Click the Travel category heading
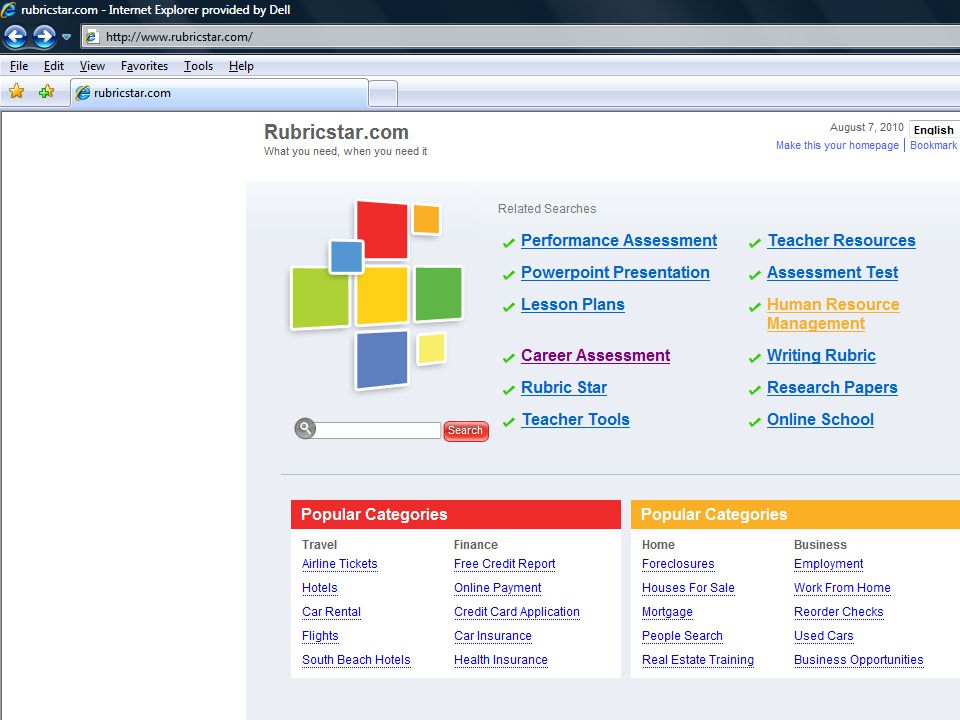Screen dimensions: 960x720 [320, 544]
